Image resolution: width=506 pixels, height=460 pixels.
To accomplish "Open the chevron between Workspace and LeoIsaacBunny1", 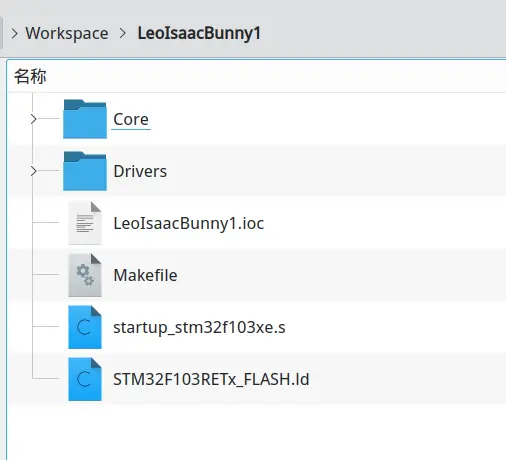I will point(123,33).
